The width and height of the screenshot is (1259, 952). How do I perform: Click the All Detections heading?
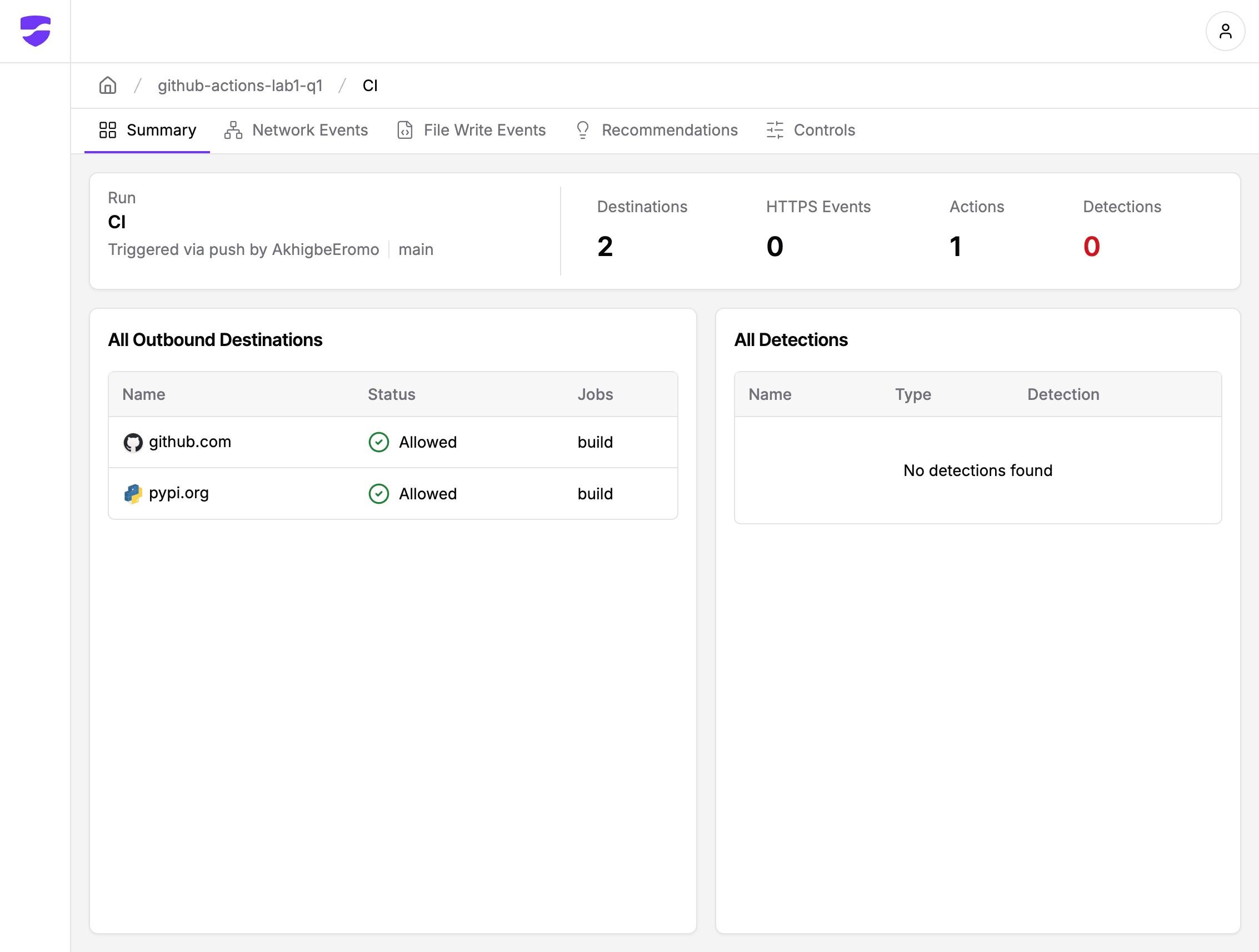pyautogui.click(x=791, y=340)
